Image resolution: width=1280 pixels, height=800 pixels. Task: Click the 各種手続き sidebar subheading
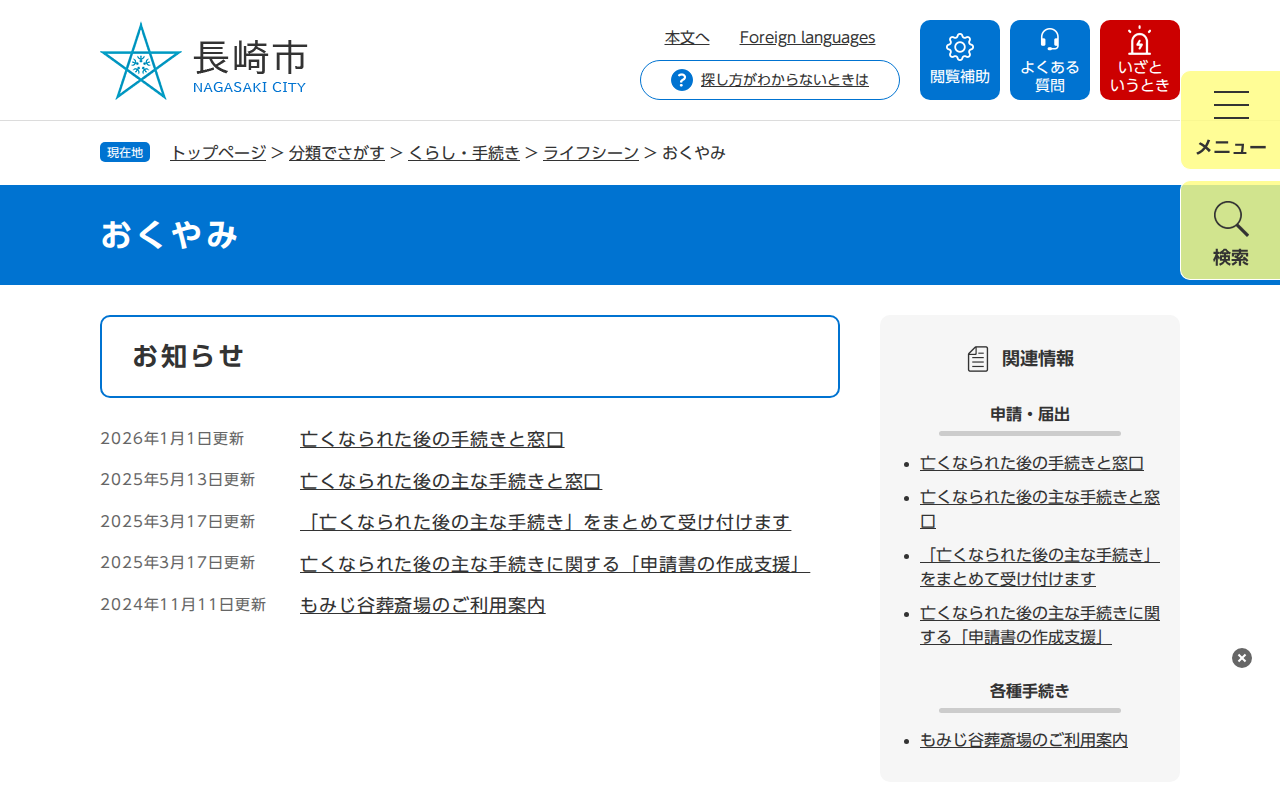pos(1030,691)
